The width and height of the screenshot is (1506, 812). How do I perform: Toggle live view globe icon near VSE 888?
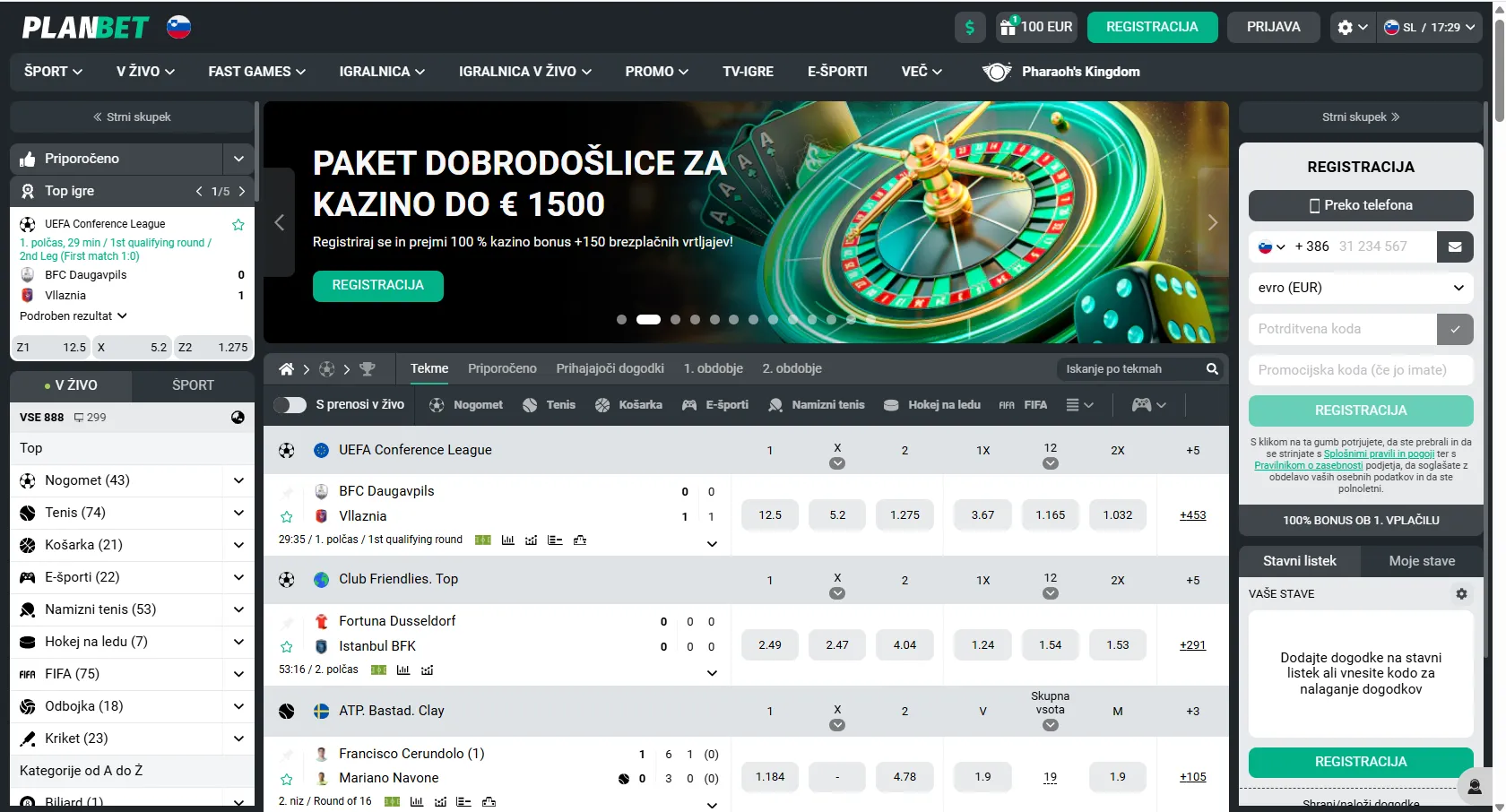[x=238, y=418]
